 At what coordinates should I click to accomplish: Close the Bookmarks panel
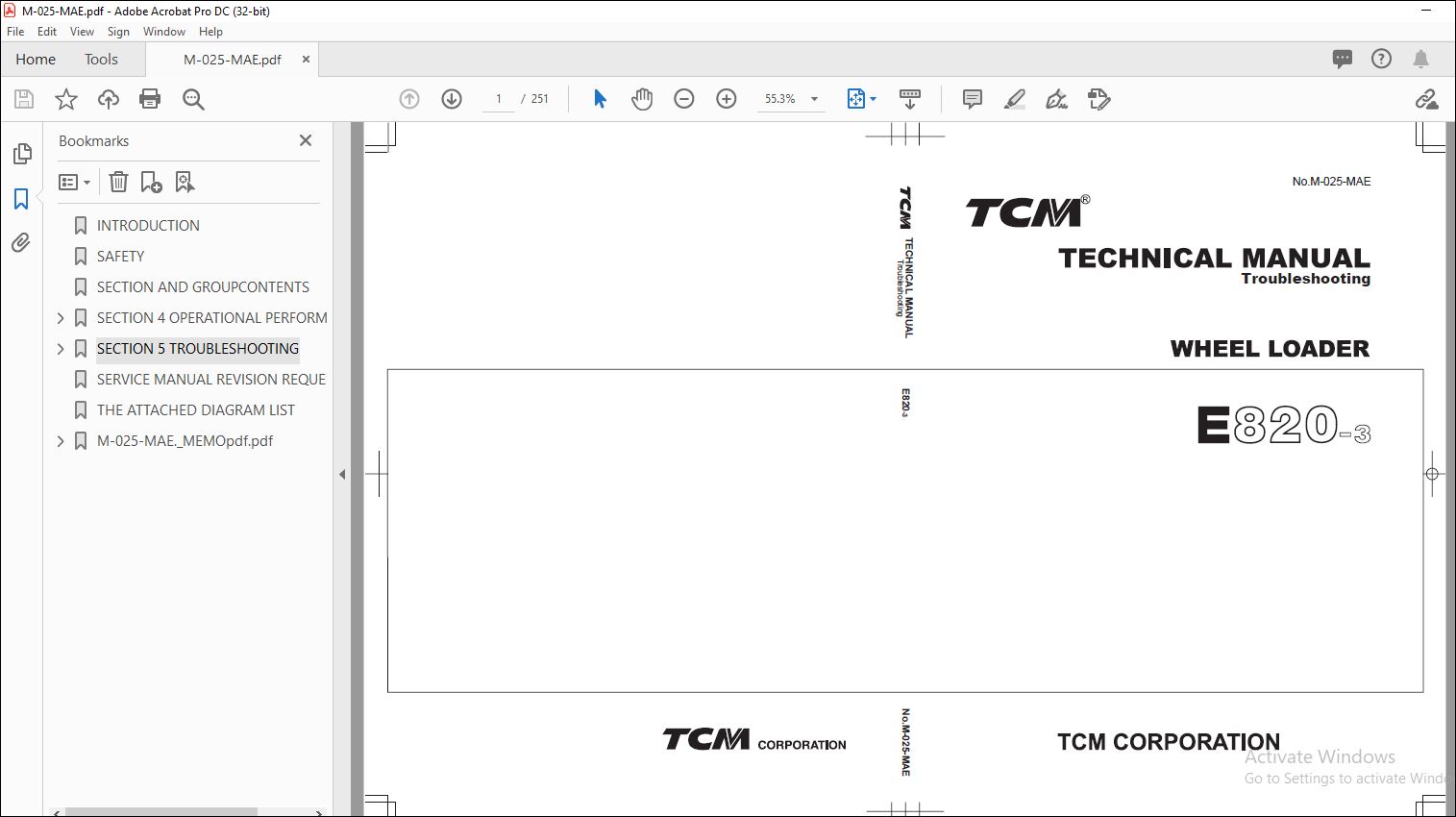tap(306, 140)
